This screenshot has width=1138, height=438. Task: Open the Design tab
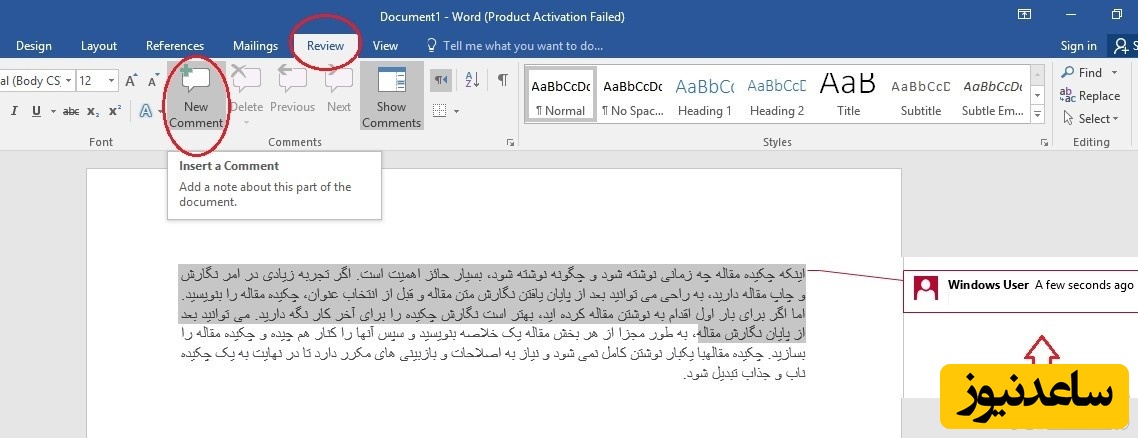click(x=33, y=46)
